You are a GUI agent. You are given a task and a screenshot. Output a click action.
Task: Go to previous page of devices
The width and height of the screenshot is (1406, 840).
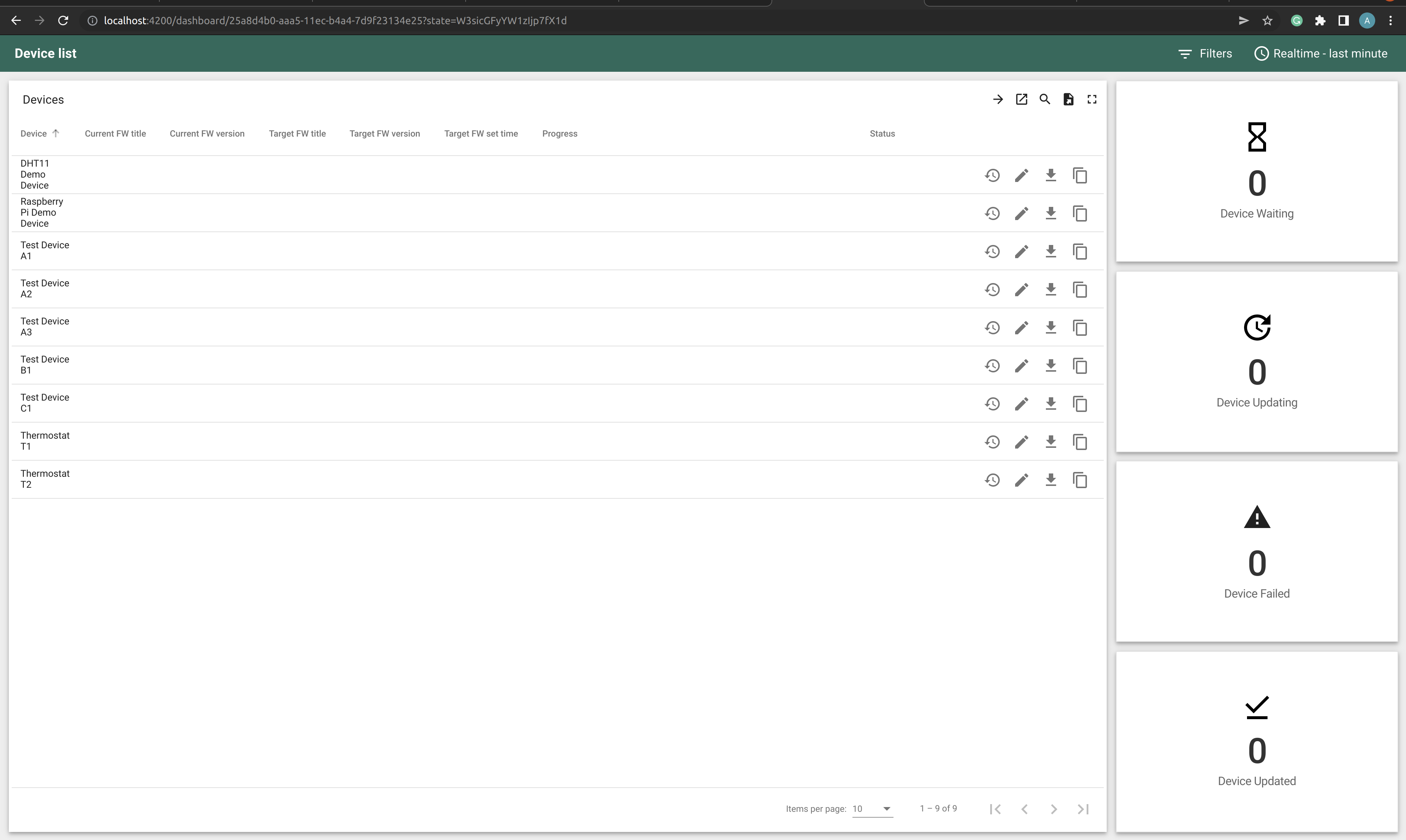(x=1024, y=809)
